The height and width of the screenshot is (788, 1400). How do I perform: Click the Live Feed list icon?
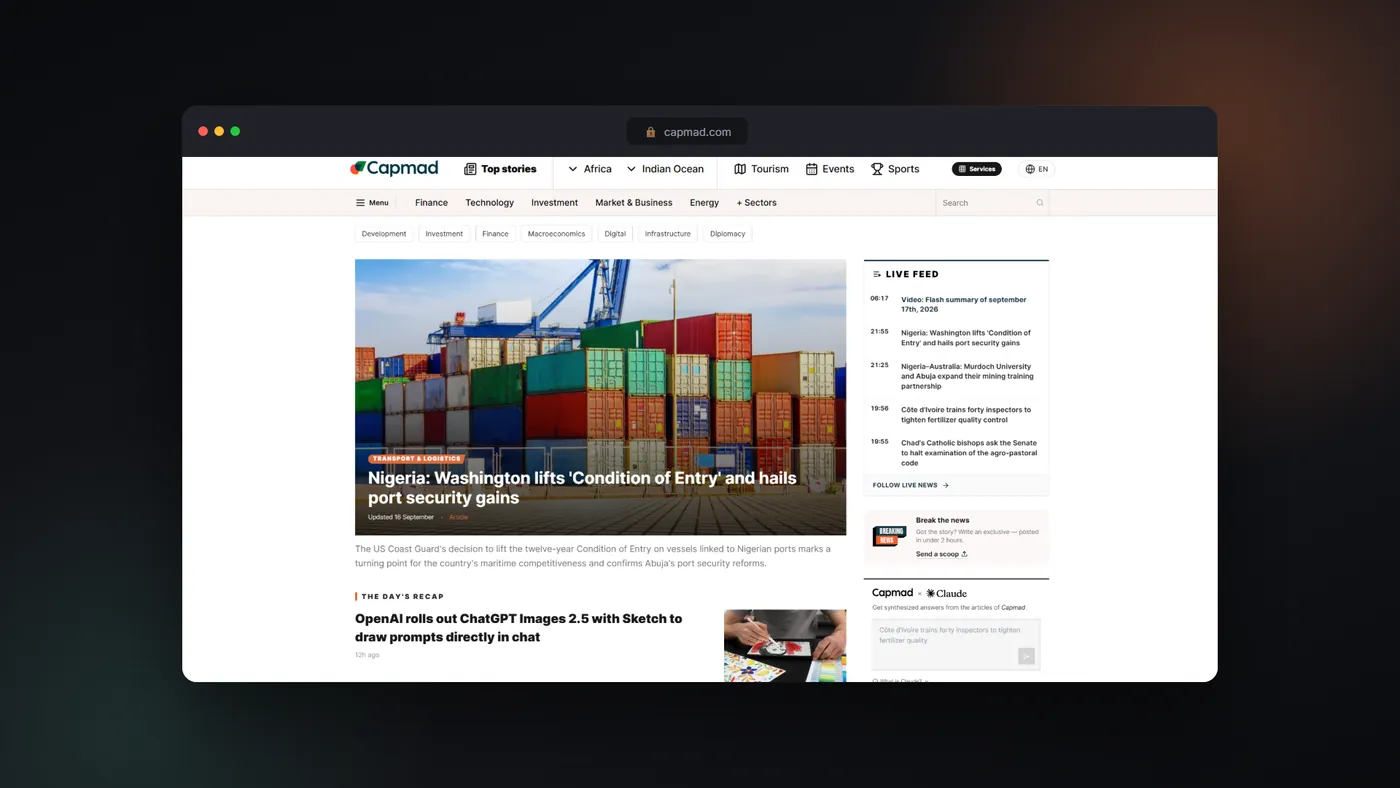[x=877, y=274]
